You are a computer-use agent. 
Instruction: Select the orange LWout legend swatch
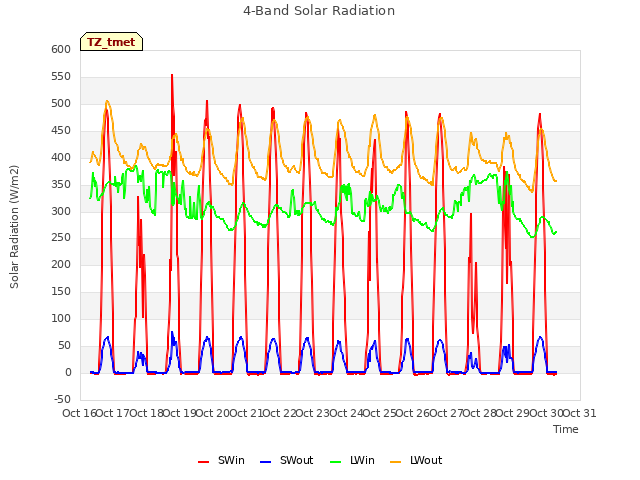(x=396, y=461)
